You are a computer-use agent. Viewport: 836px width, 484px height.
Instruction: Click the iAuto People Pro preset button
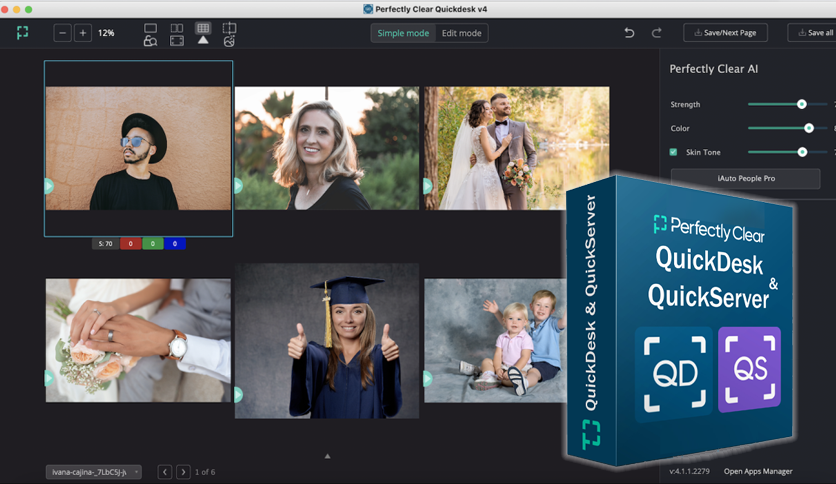click(745, 179)
